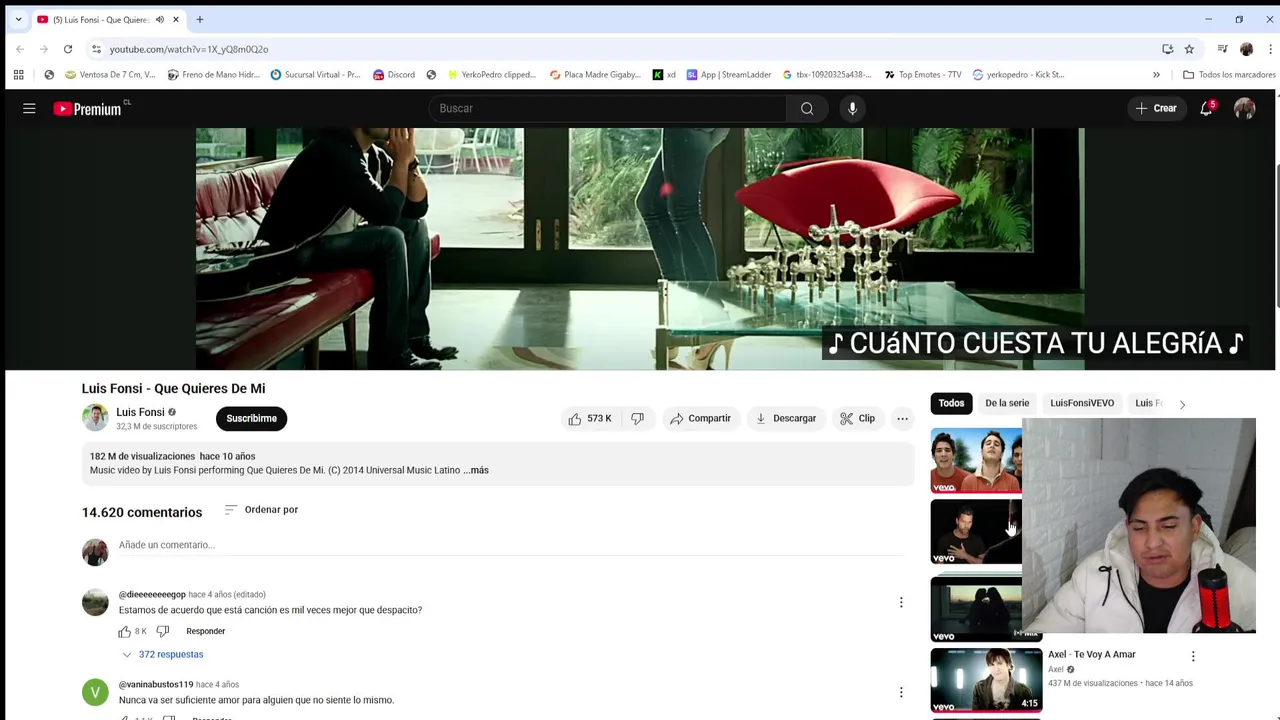
Task: Open @vaninabustos119 profile avatar
Action: click(x=95, y=692)
